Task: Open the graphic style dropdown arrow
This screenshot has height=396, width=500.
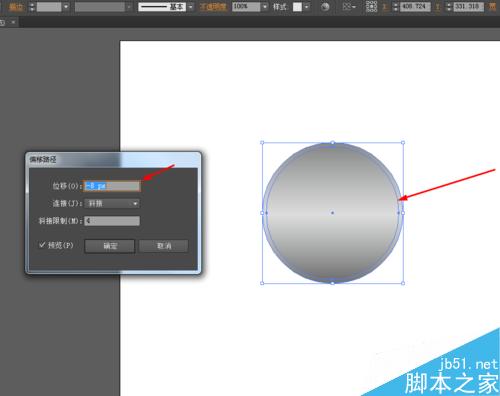Action: (307, 7)
